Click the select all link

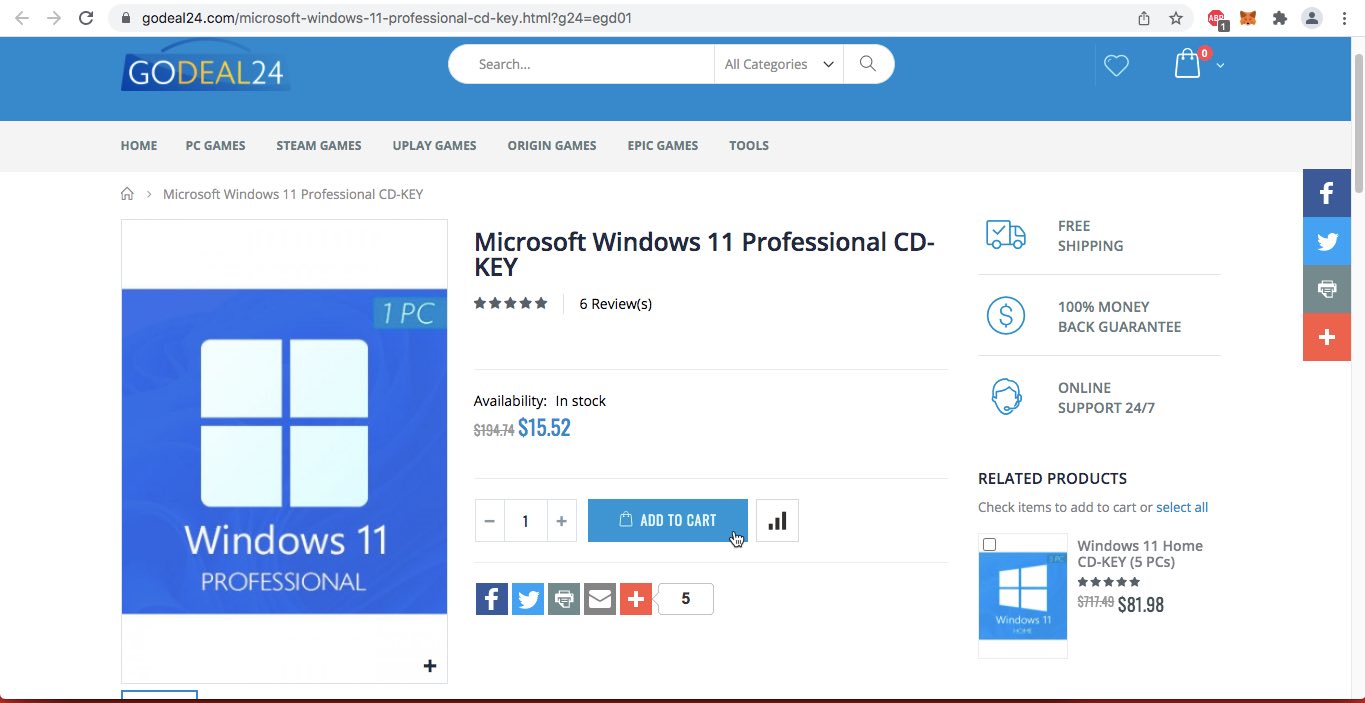(x=1182, y=507)
